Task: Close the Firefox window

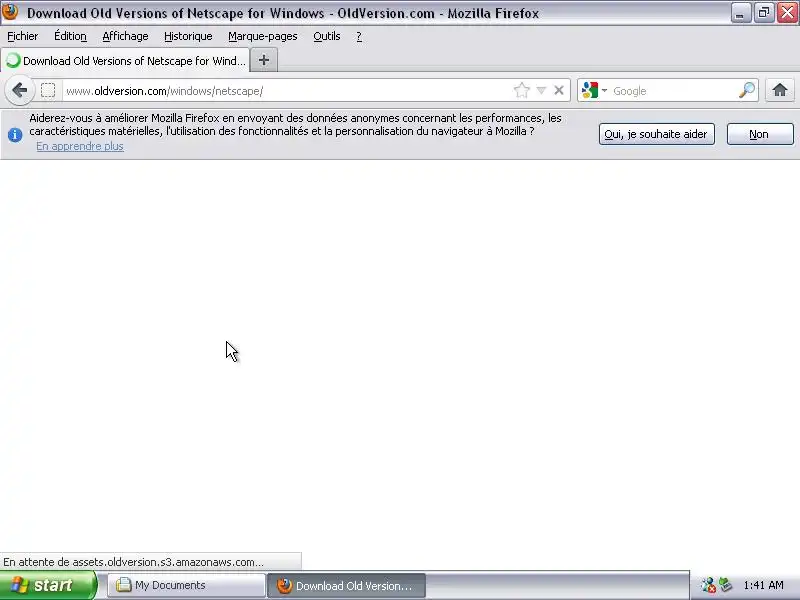Action: click(x=787, y=13)
